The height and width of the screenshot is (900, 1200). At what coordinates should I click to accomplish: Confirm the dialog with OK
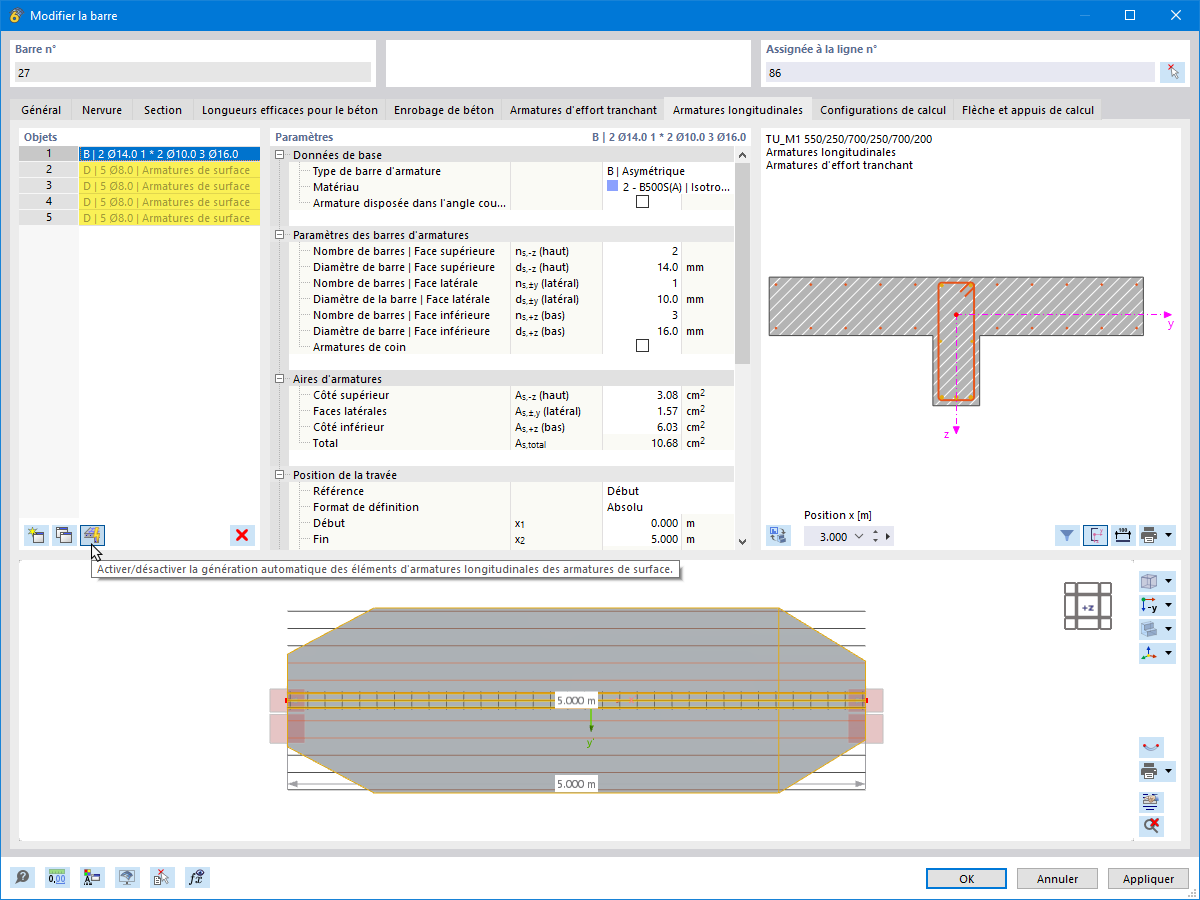click(x=966, y=878)
